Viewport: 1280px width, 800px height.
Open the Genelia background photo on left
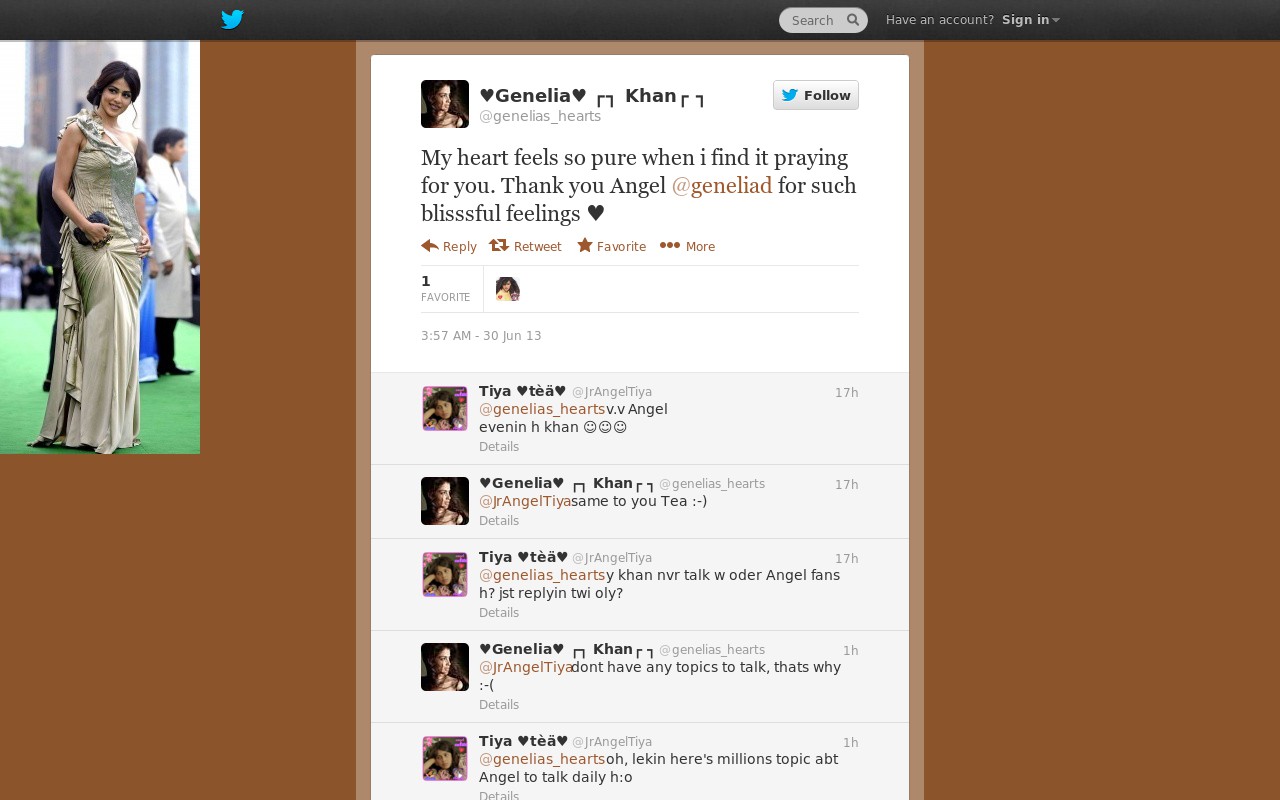[100, 247]
